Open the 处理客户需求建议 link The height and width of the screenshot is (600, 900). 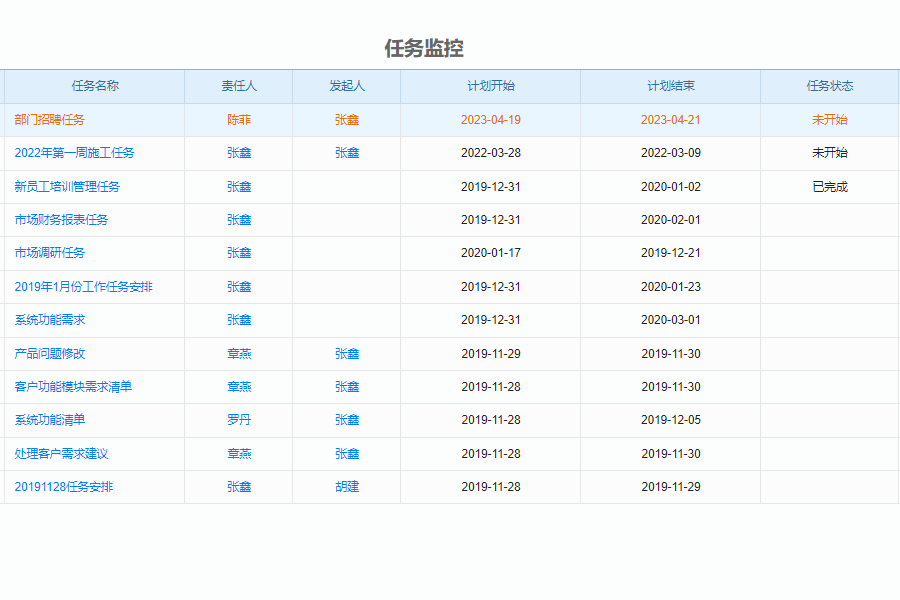click(61, 454)
